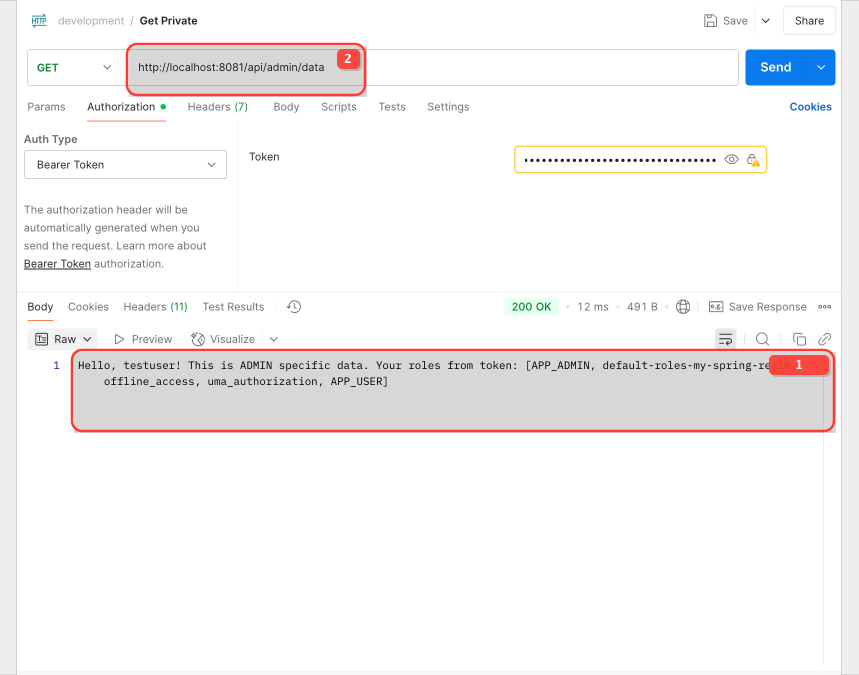Click the 200 OK status indicator

click(x=531, y=306)
